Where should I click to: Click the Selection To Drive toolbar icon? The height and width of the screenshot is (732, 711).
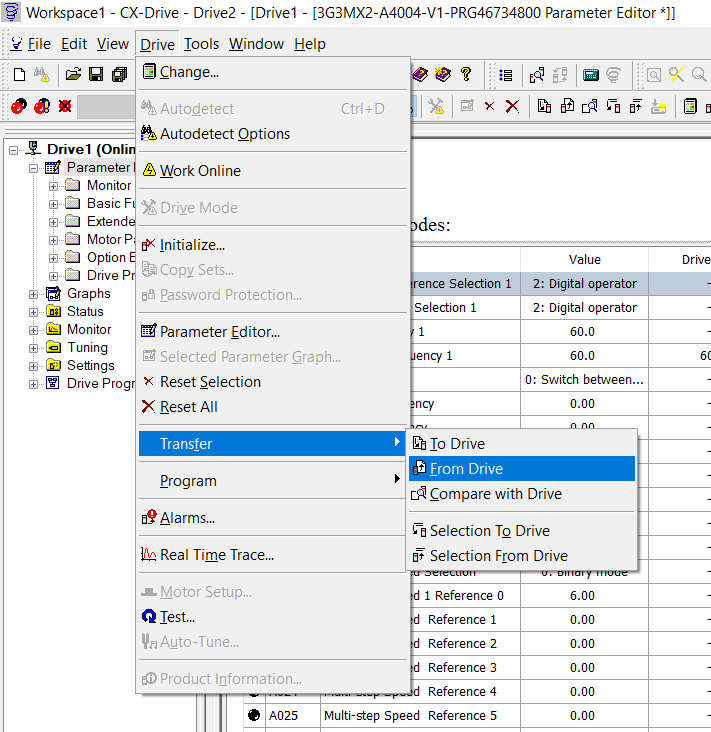pyautogui.click(x=613, y=106)
